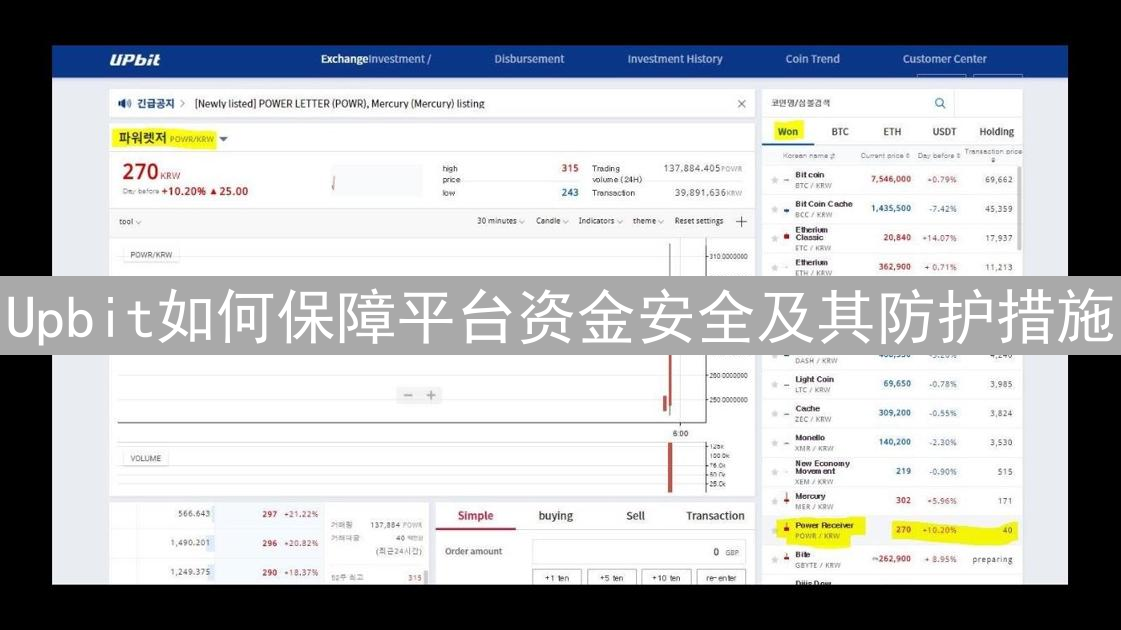Sort list by Korean name column
This screenshot has height=630, width=1121.
(x=809, y=155)
